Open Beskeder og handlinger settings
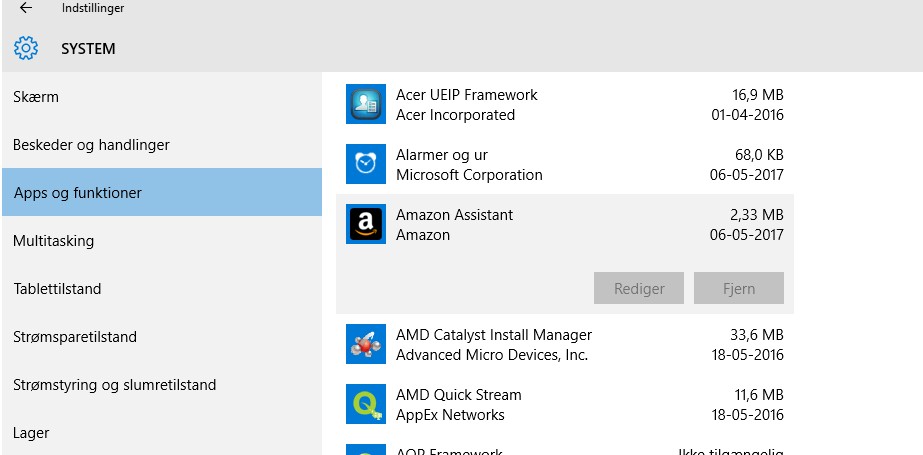The image size is (923, 455). coord(162,144)
